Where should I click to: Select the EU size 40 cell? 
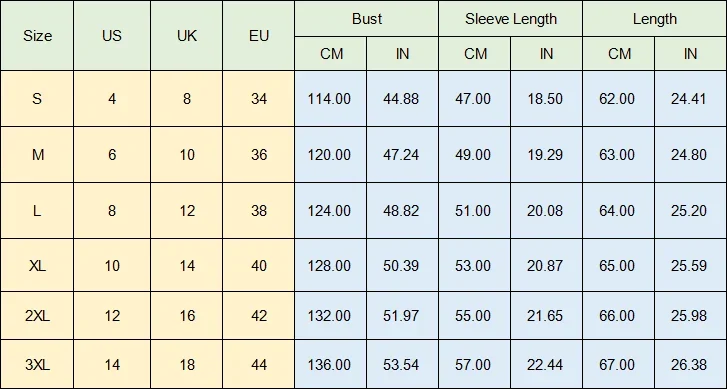point(259,266)
